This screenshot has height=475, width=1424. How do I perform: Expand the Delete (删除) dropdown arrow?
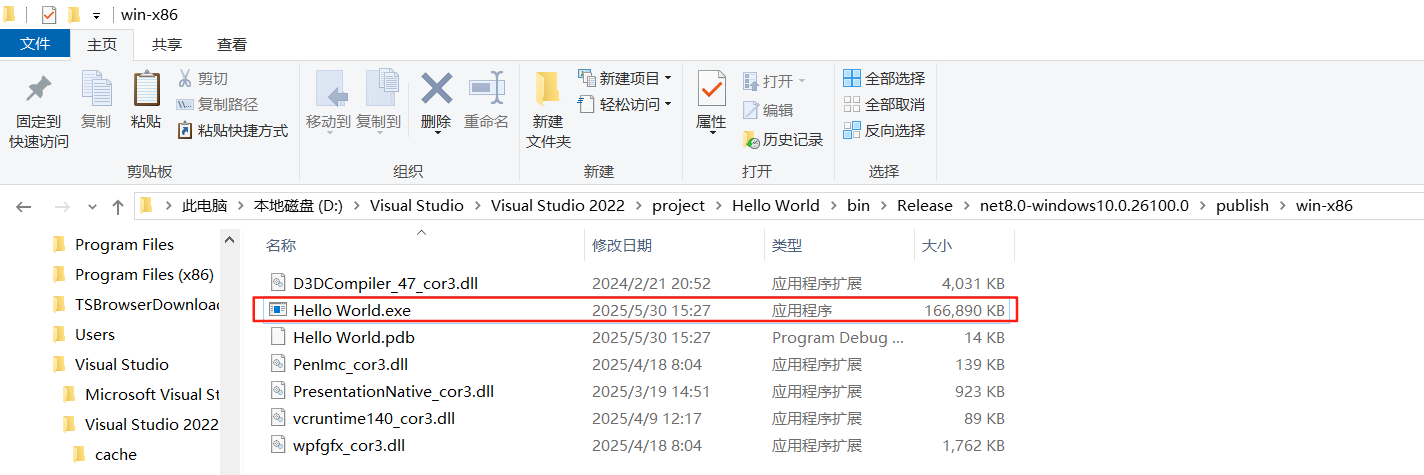pyautogui.click(x=436, y=131)
